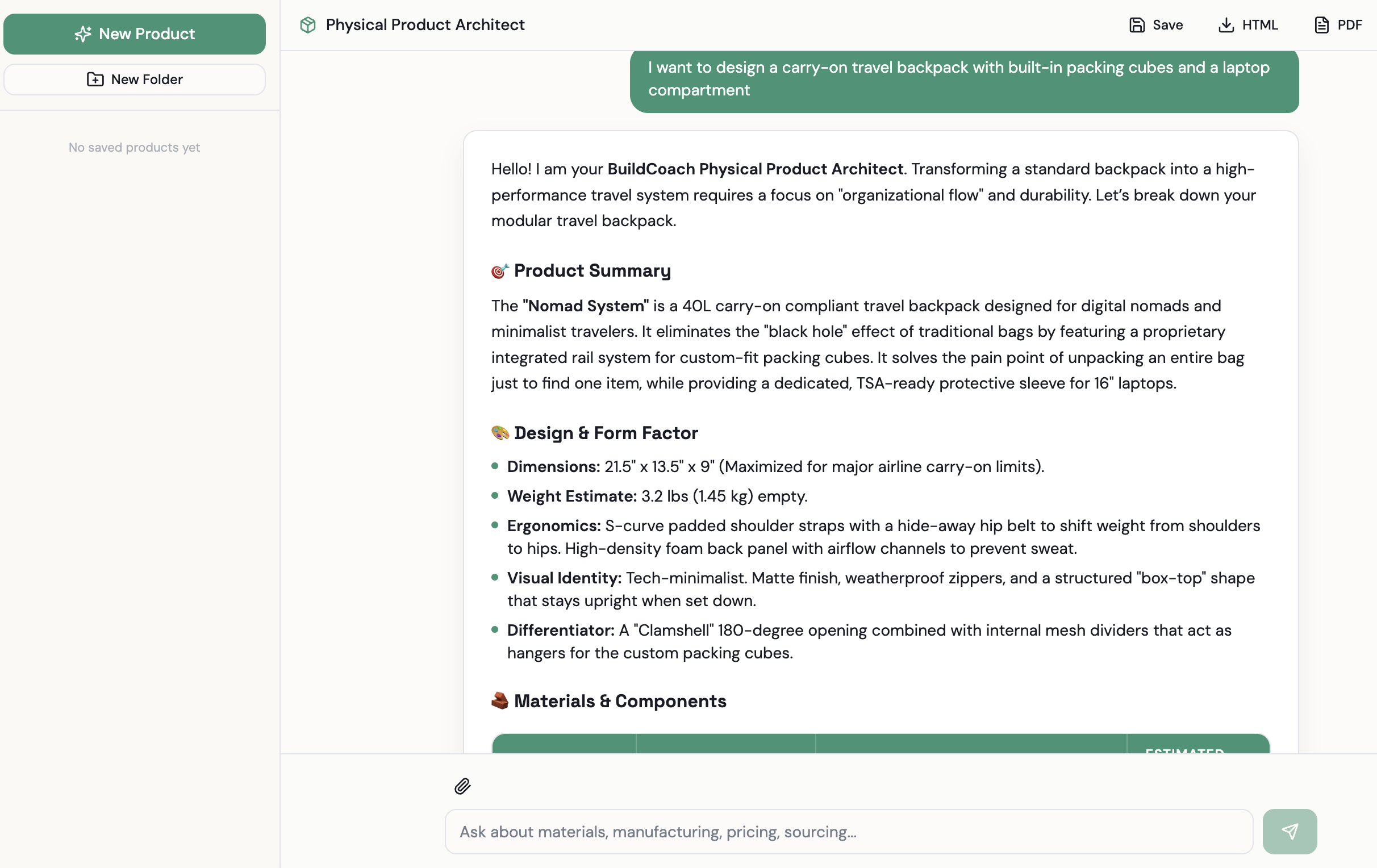
Task: Click the Materials & Components table header
Action: pos(880,744)
